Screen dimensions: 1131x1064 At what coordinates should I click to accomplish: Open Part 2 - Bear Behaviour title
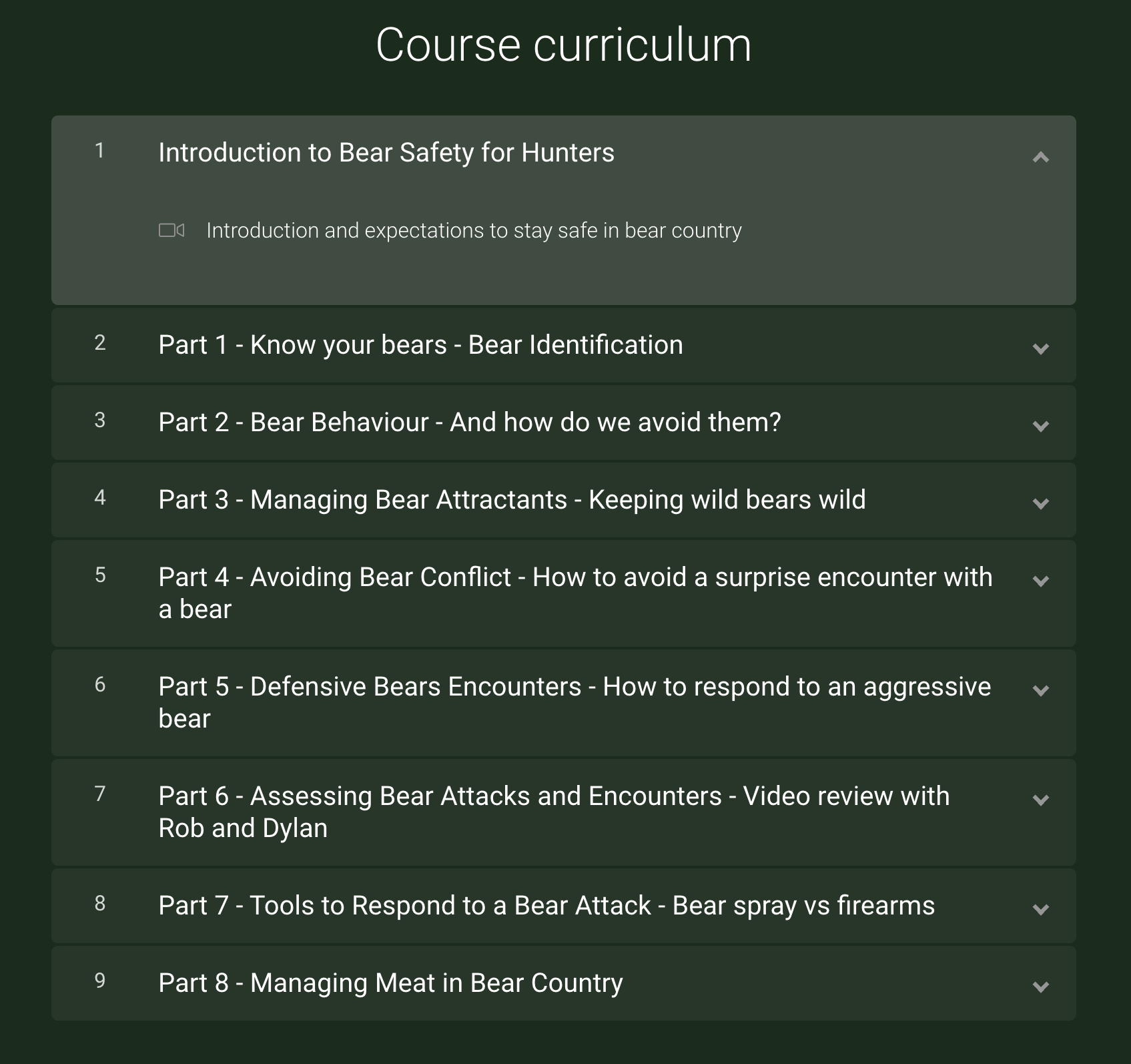click(x=470, y=423)
